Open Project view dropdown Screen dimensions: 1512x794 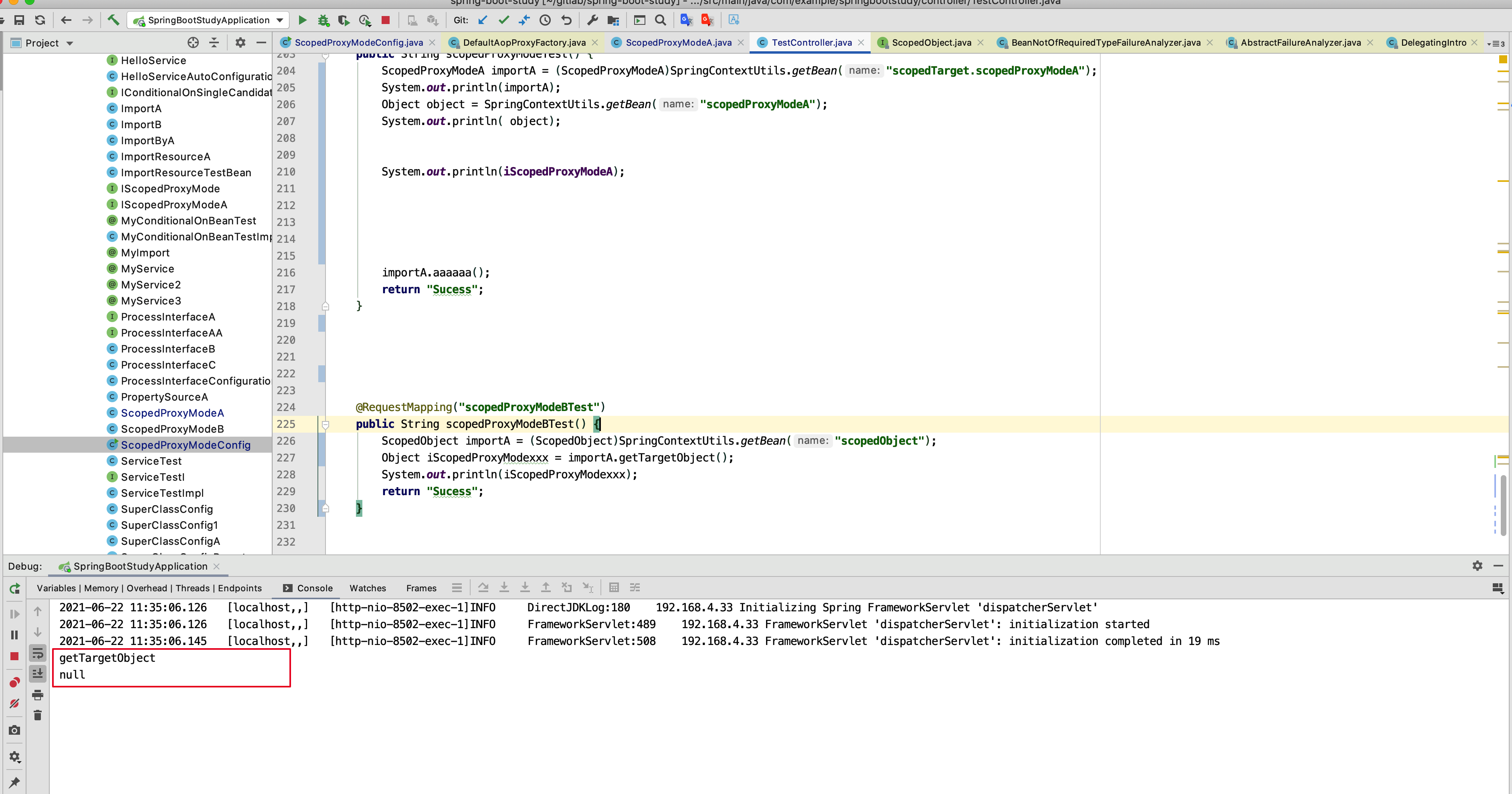point(69,43)
